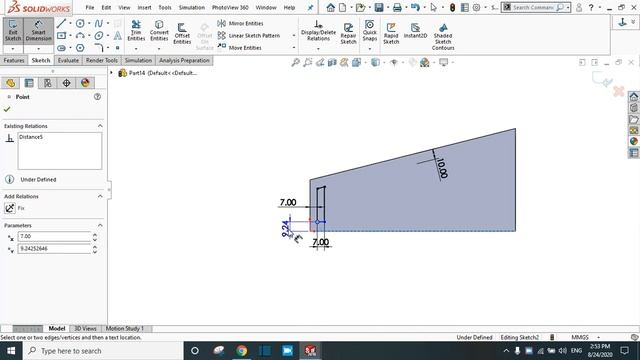The image size is (640, 360).
Task: Open Quick Snaps dropdown arrow
Action: pos(369,49)
